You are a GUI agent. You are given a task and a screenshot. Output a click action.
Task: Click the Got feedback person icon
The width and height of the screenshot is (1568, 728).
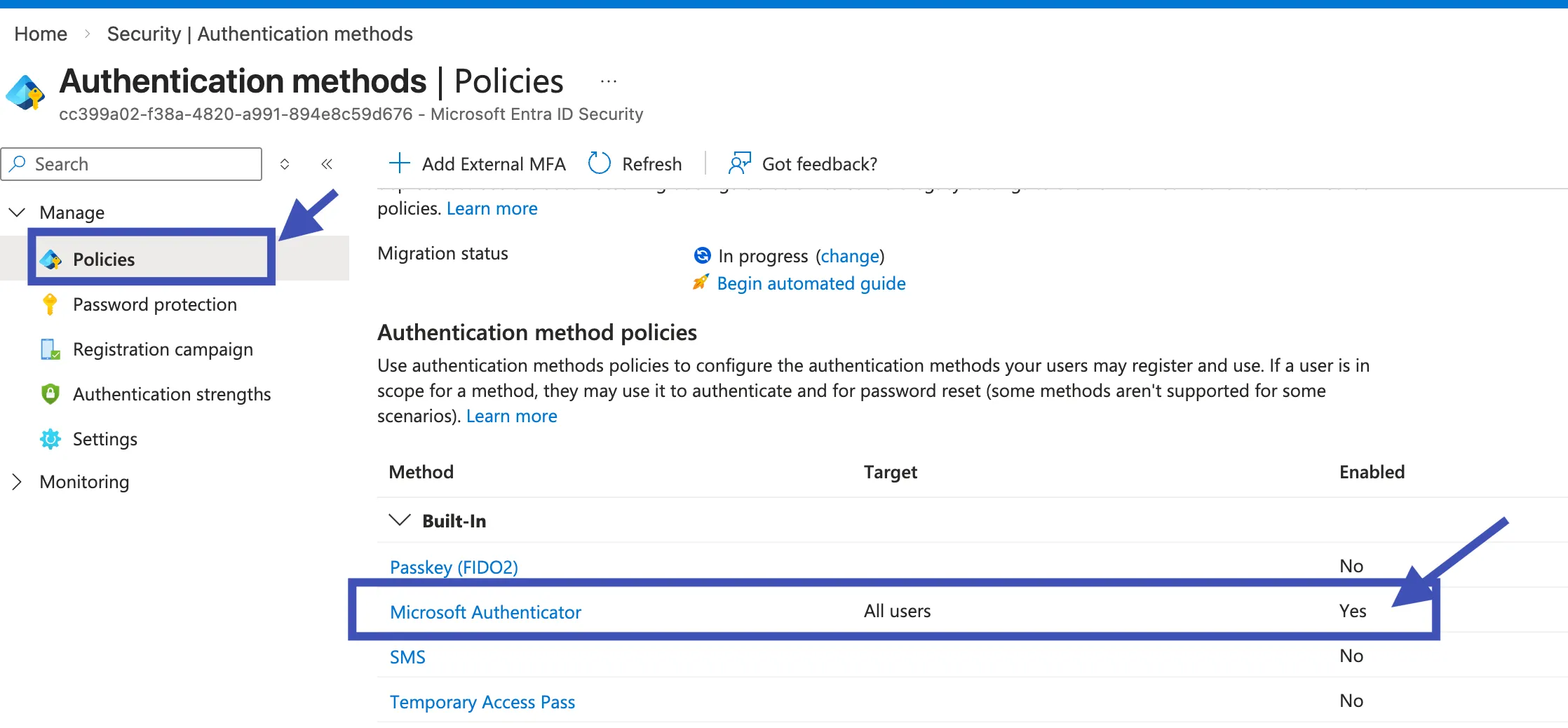point(739,163)
